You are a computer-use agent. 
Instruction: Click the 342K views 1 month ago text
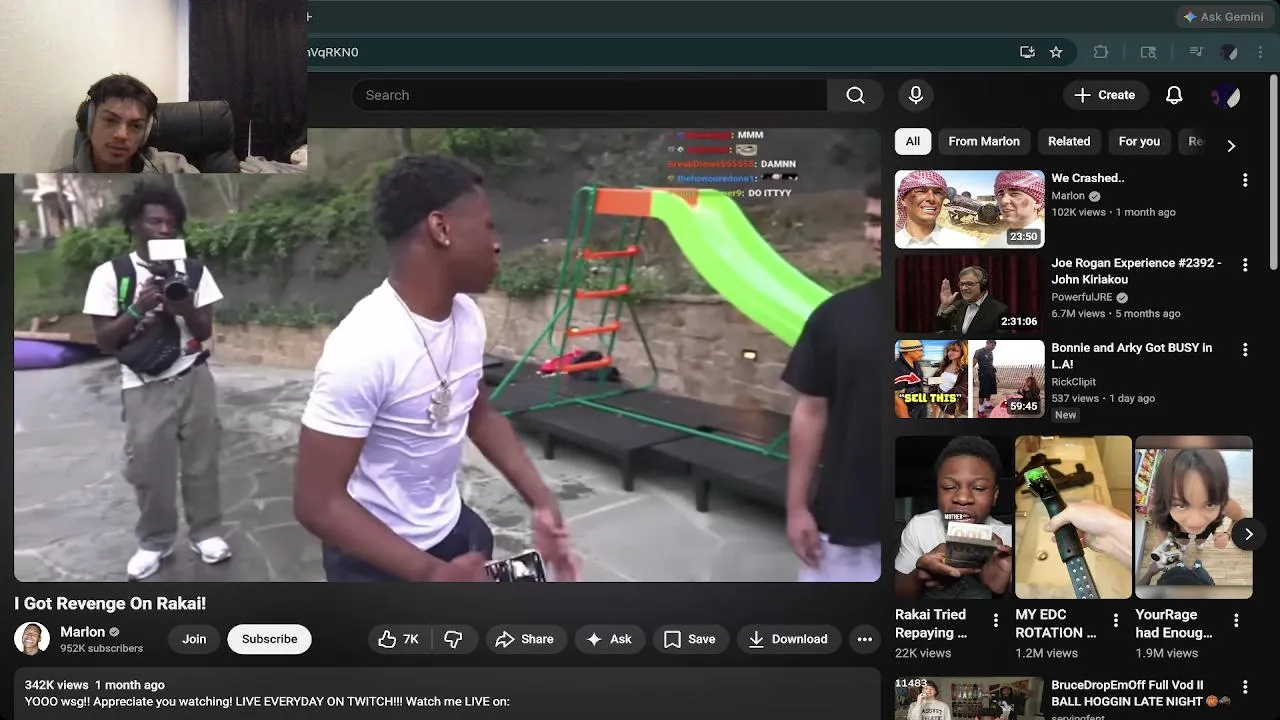[95, 685]
